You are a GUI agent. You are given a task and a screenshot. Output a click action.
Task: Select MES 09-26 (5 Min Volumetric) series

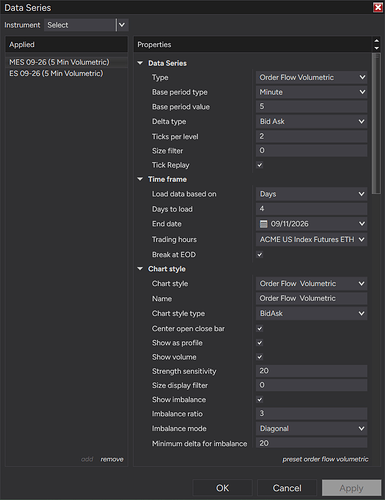pos(66,62)
